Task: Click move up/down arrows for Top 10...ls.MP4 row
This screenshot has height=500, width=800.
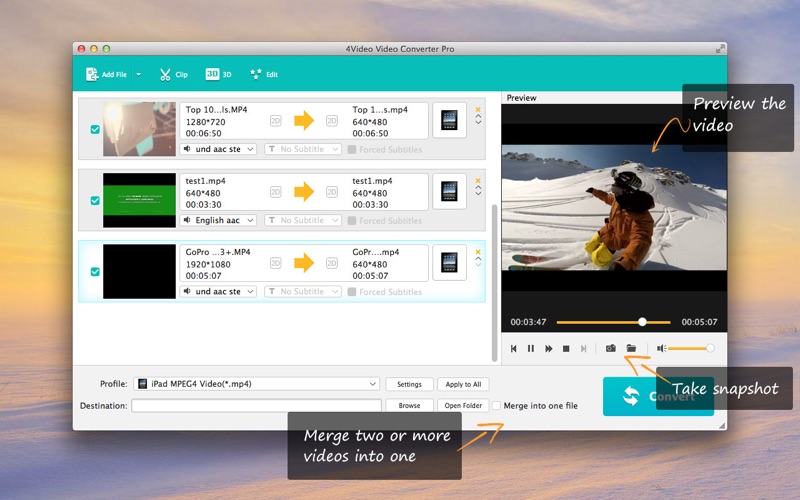Action: (478, 119)
